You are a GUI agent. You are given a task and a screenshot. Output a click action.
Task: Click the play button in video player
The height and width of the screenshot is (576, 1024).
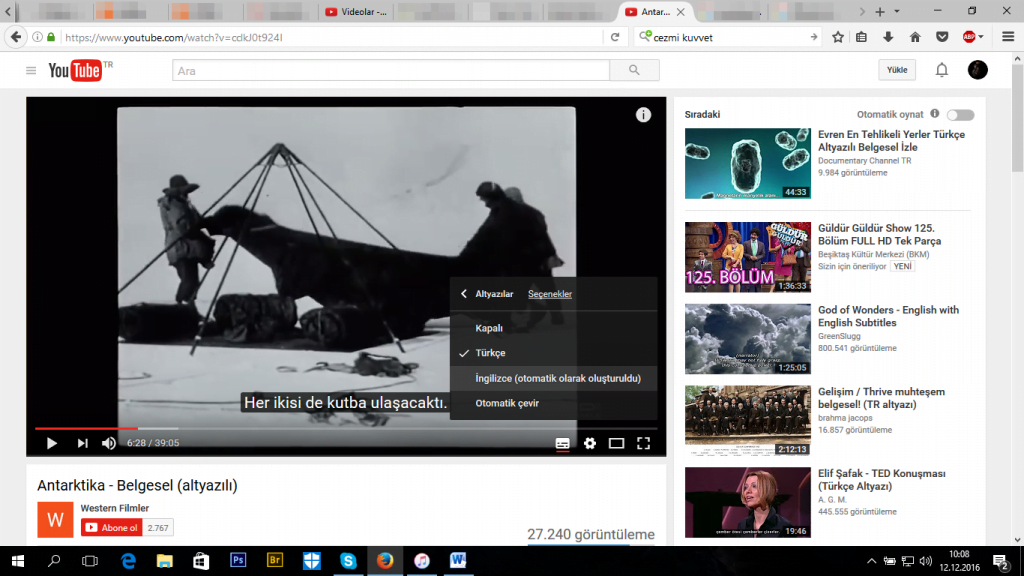(52, 443)
